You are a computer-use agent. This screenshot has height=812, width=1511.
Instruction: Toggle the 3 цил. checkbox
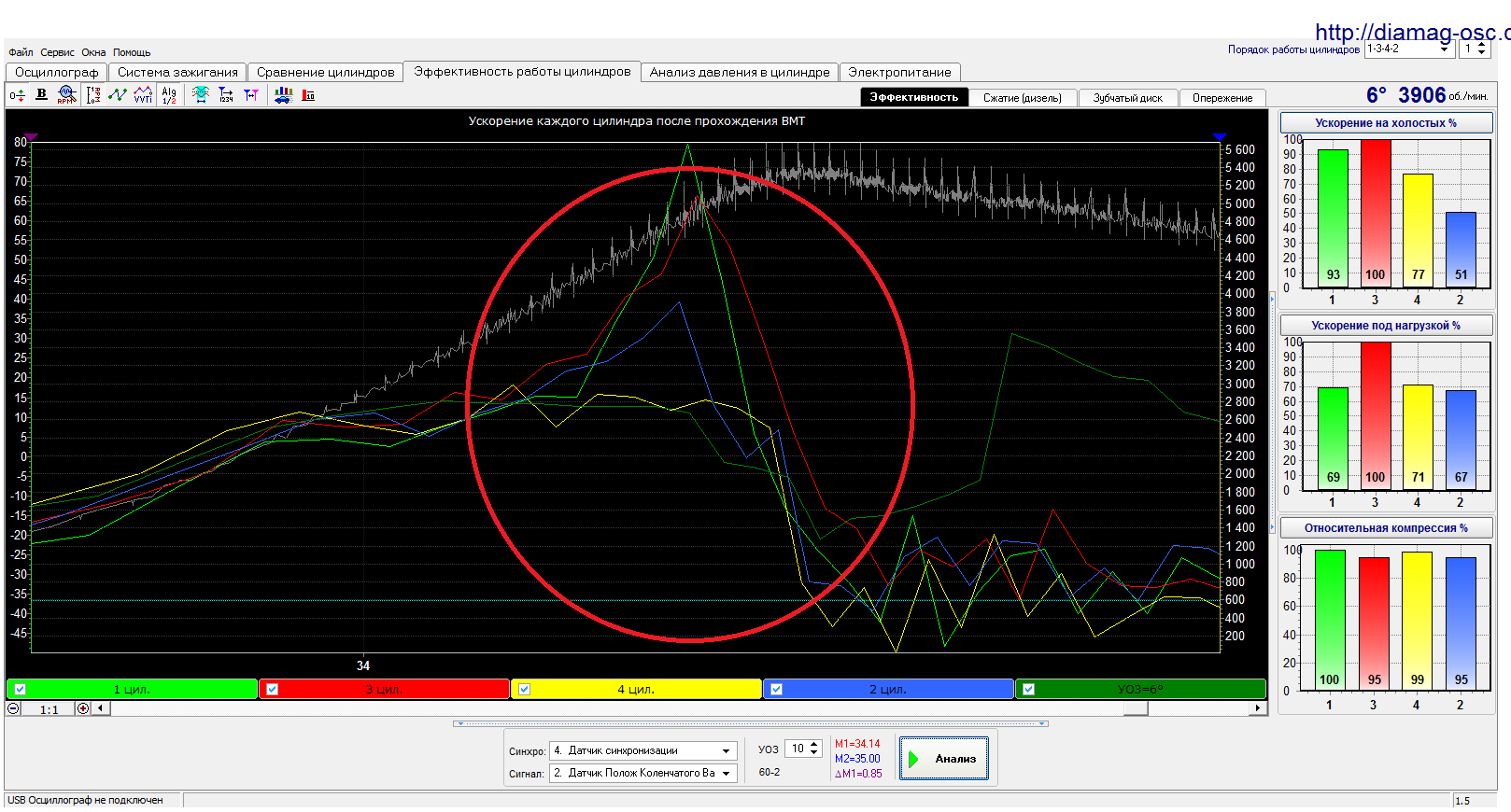pyautogui.click(x=272, y=689)
